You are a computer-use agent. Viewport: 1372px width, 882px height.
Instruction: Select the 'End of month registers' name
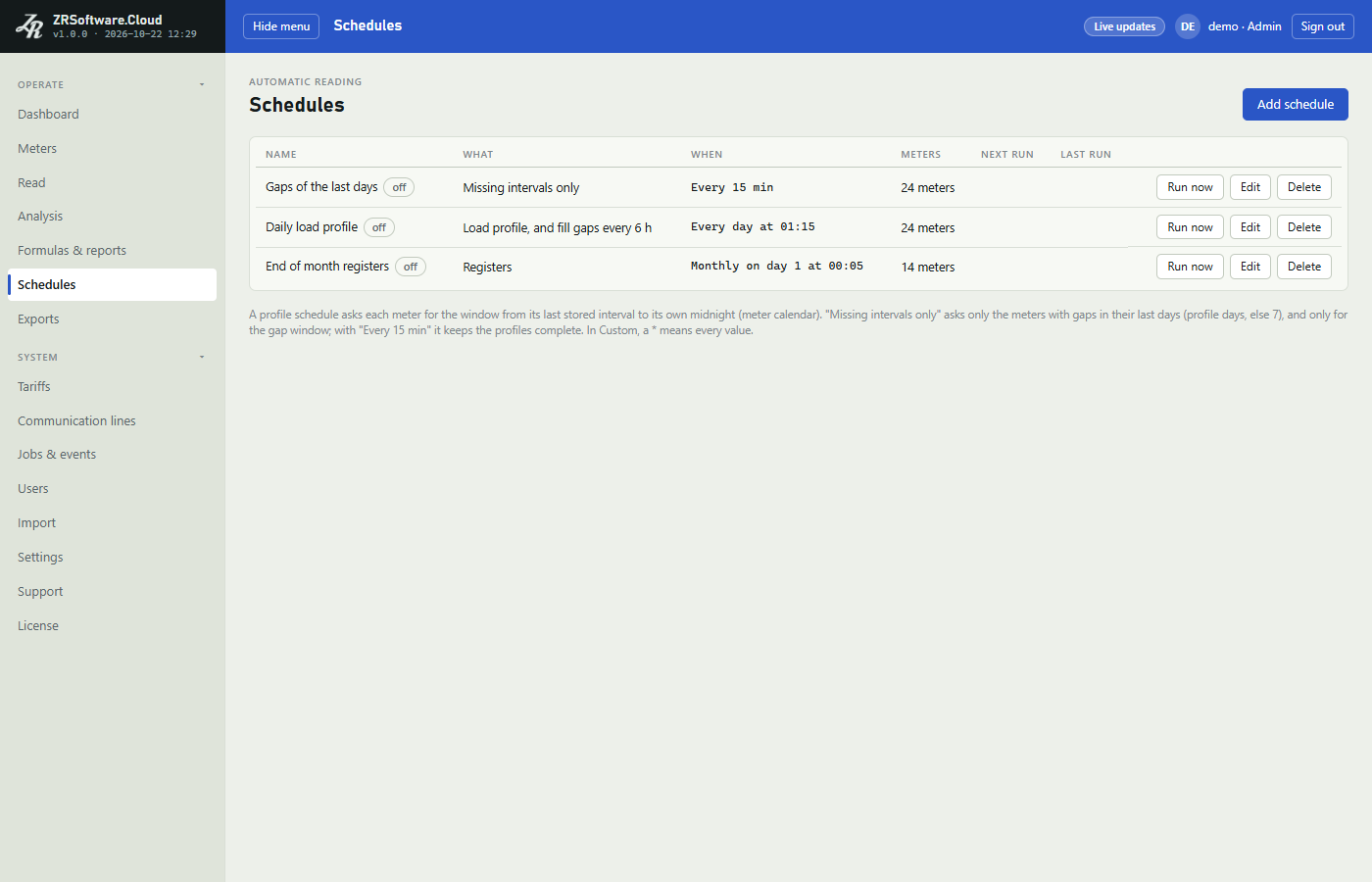pos(327,267)
